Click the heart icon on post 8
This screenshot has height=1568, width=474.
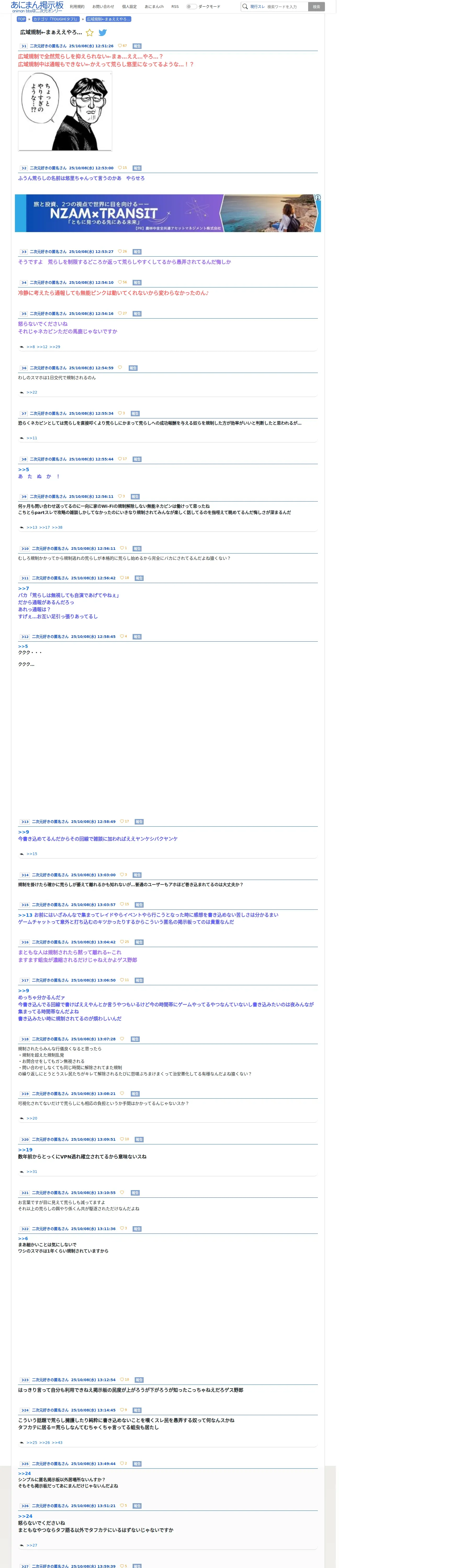tap(120, 459)
